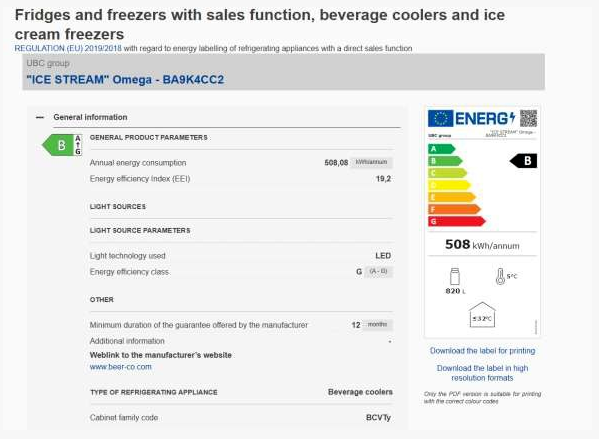
Task: Click the bottle volume icon above 820 L
Action: pos(455,276)
